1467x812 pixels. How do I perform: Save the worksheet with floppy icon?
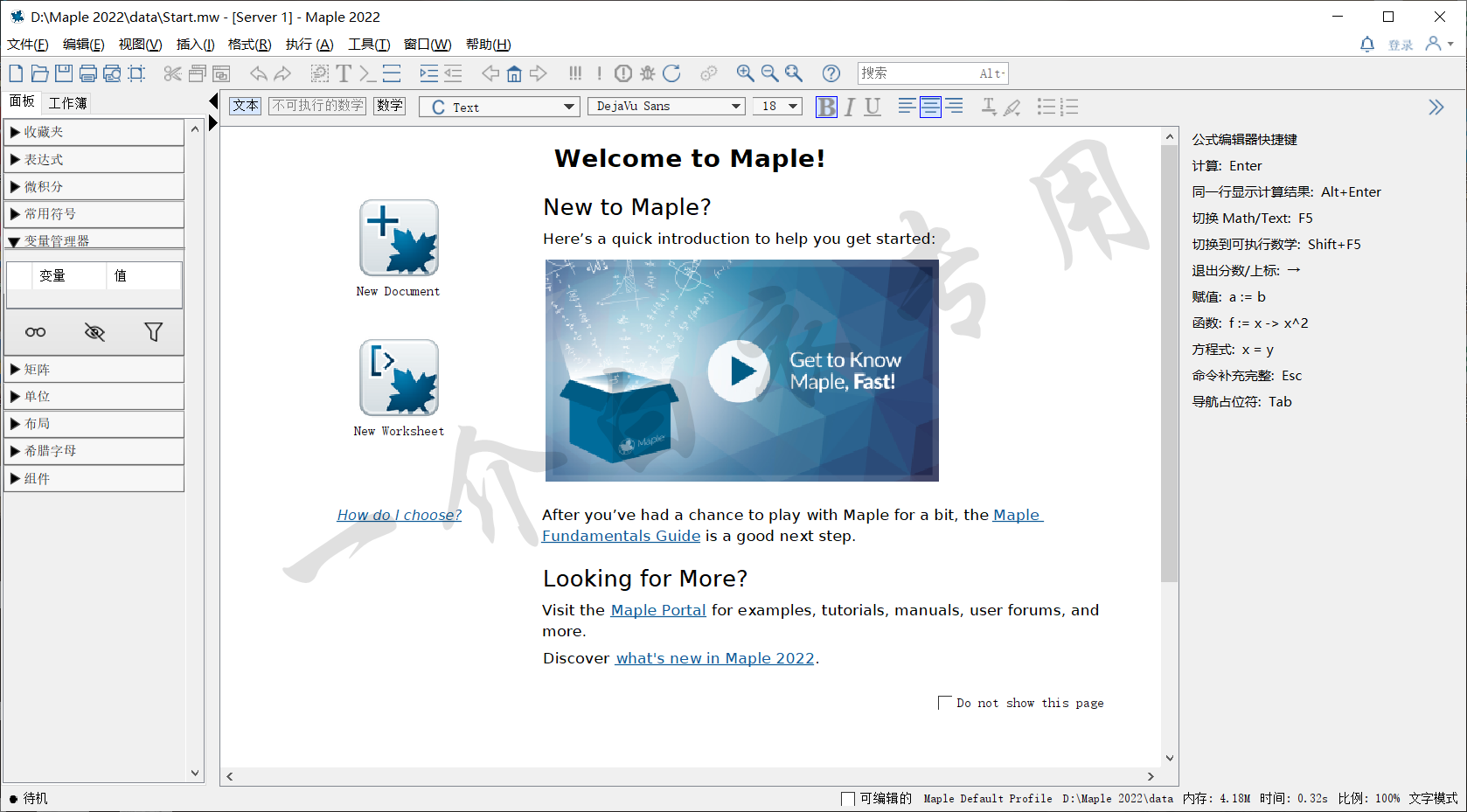point(64,73)
